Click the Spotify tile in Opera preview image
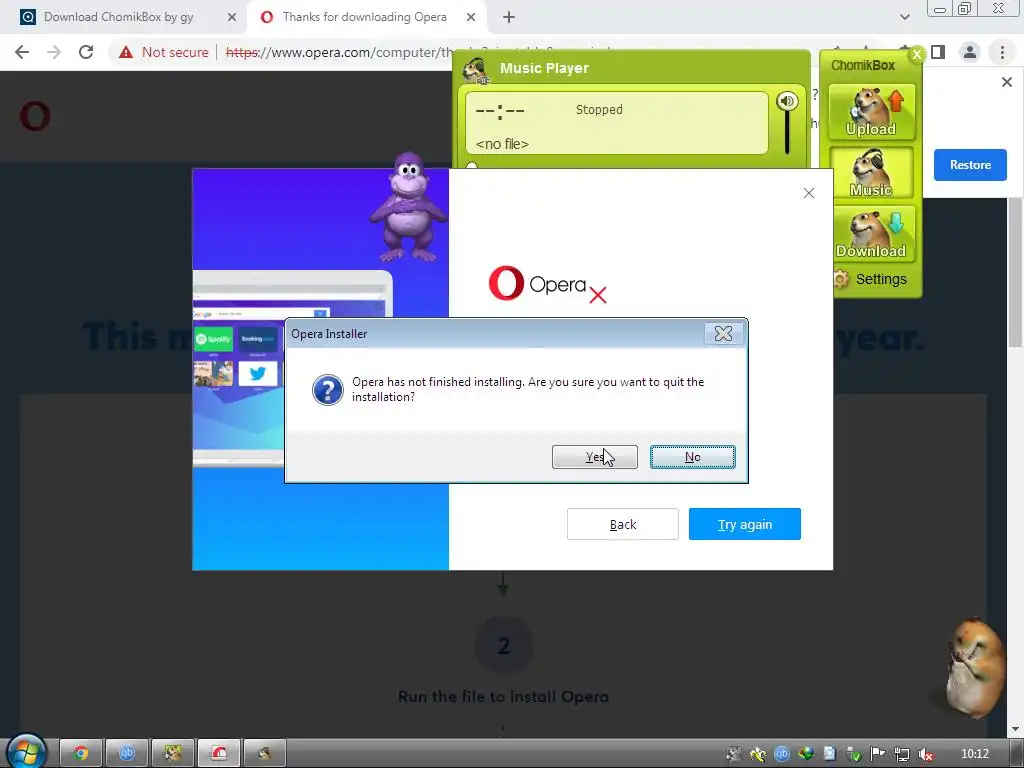 pos(214,339)
